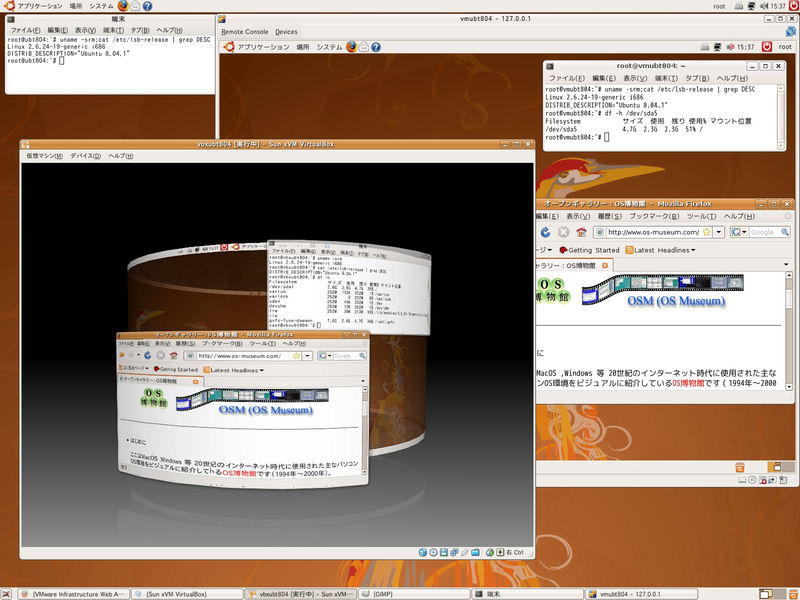Click floppy indicator in VirtualBox status bar

pyautogui.click(x=444, y=552)
